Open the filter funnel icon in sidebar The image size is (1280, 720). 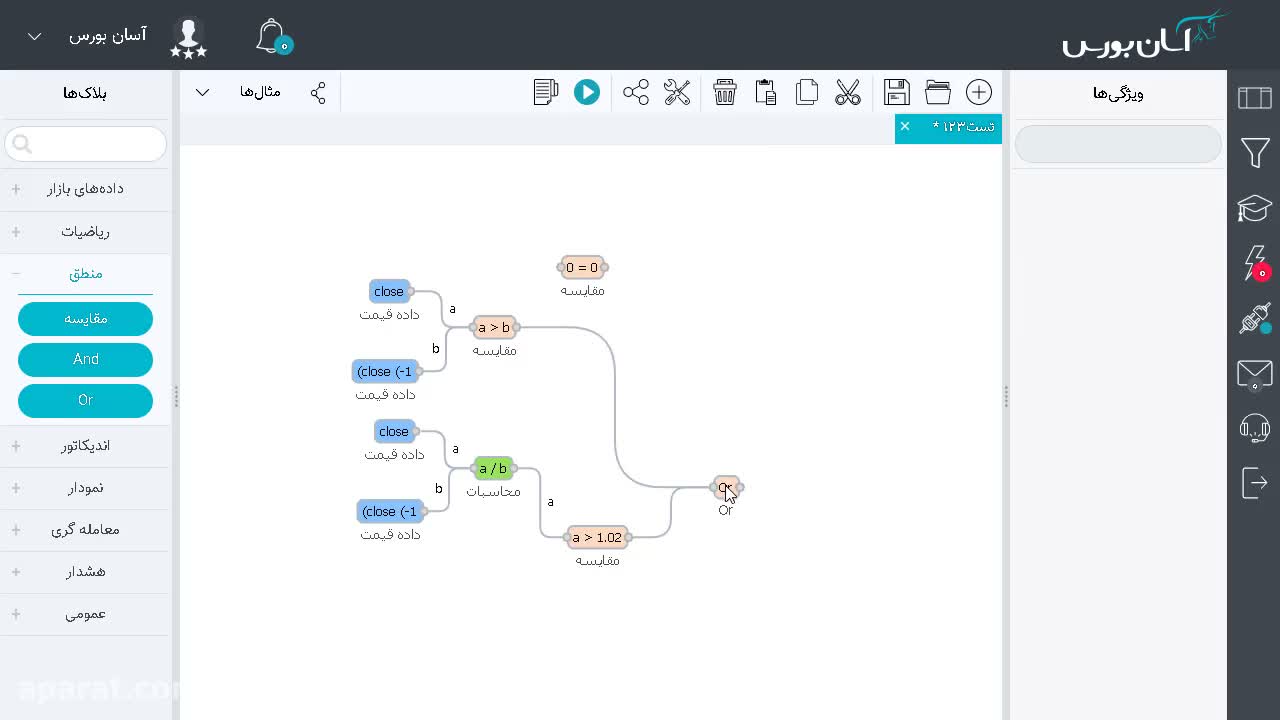pyautogui.click(x=1255, y=152)
